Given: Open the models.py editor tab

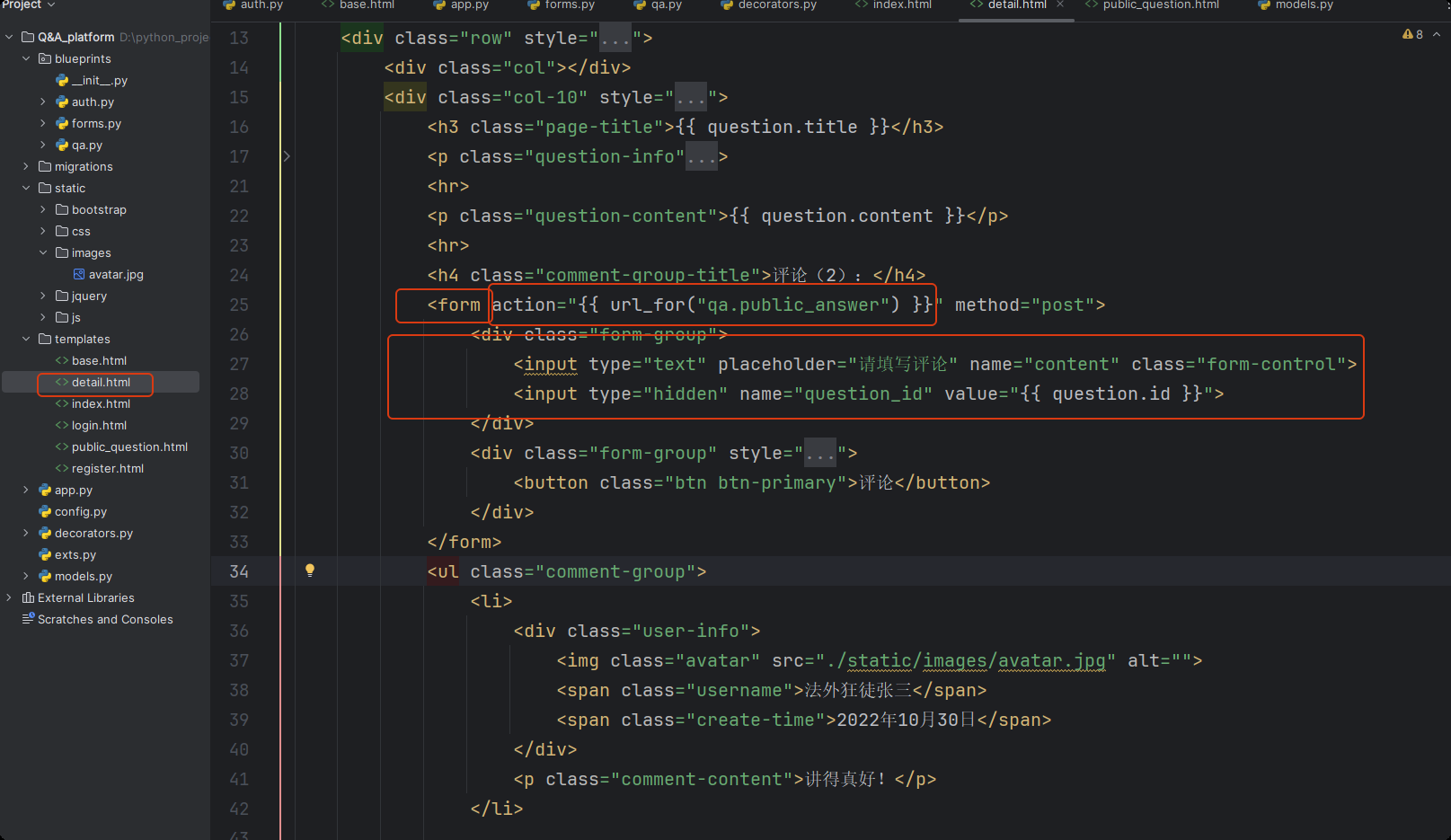Looking at the screenshot, I should (1296, 5).
